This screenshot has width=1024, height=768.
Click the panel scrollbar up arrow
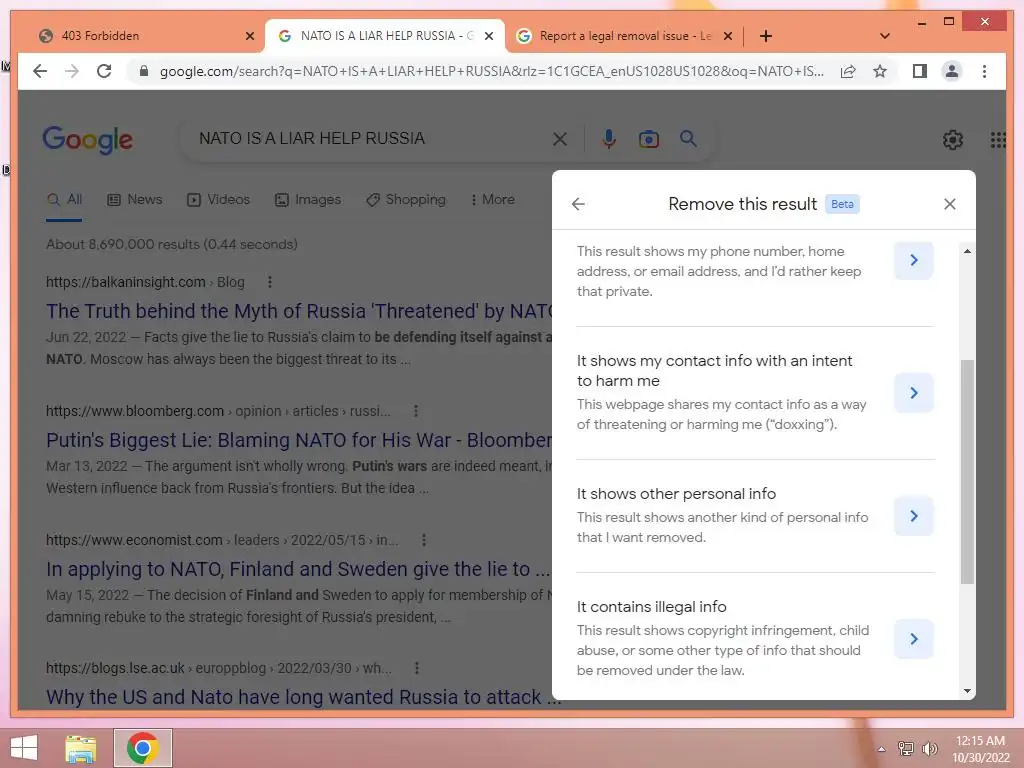967,251
